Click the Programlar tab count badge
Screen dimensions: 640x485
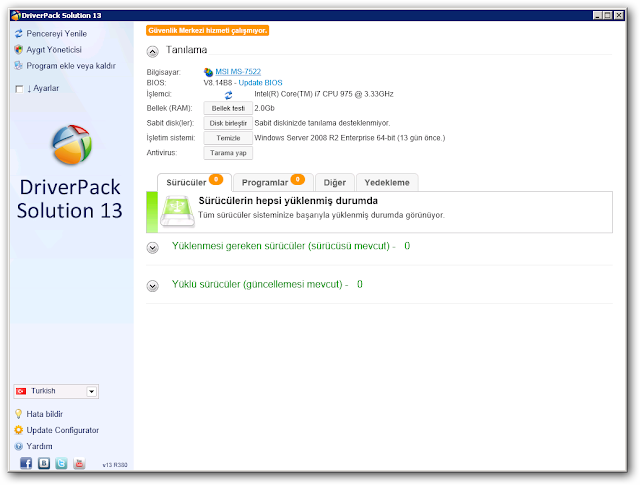click(x=298, y=179)
